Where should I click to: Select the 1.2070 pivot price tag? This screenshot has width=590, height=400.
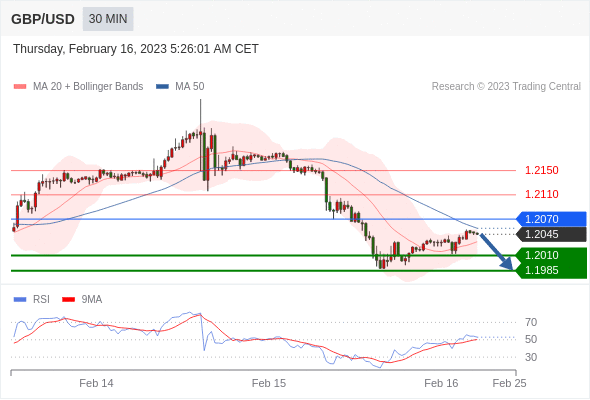551,219
